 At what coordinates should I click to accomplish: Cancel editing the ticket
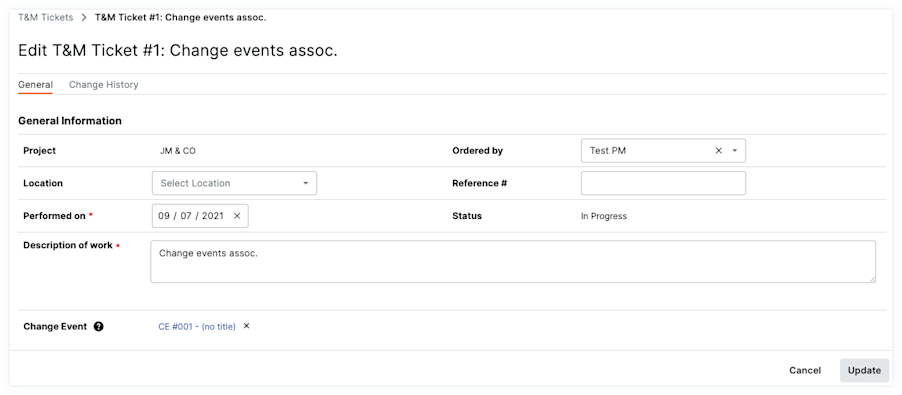[805, 370]
